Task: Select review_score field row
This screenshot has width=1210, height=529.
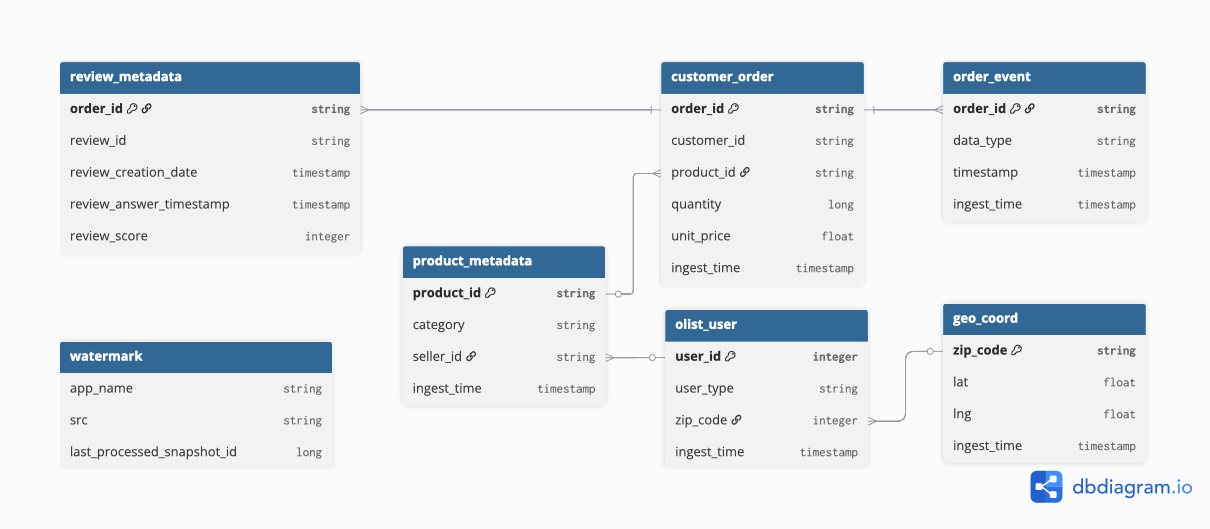Action: click(210, 236)
